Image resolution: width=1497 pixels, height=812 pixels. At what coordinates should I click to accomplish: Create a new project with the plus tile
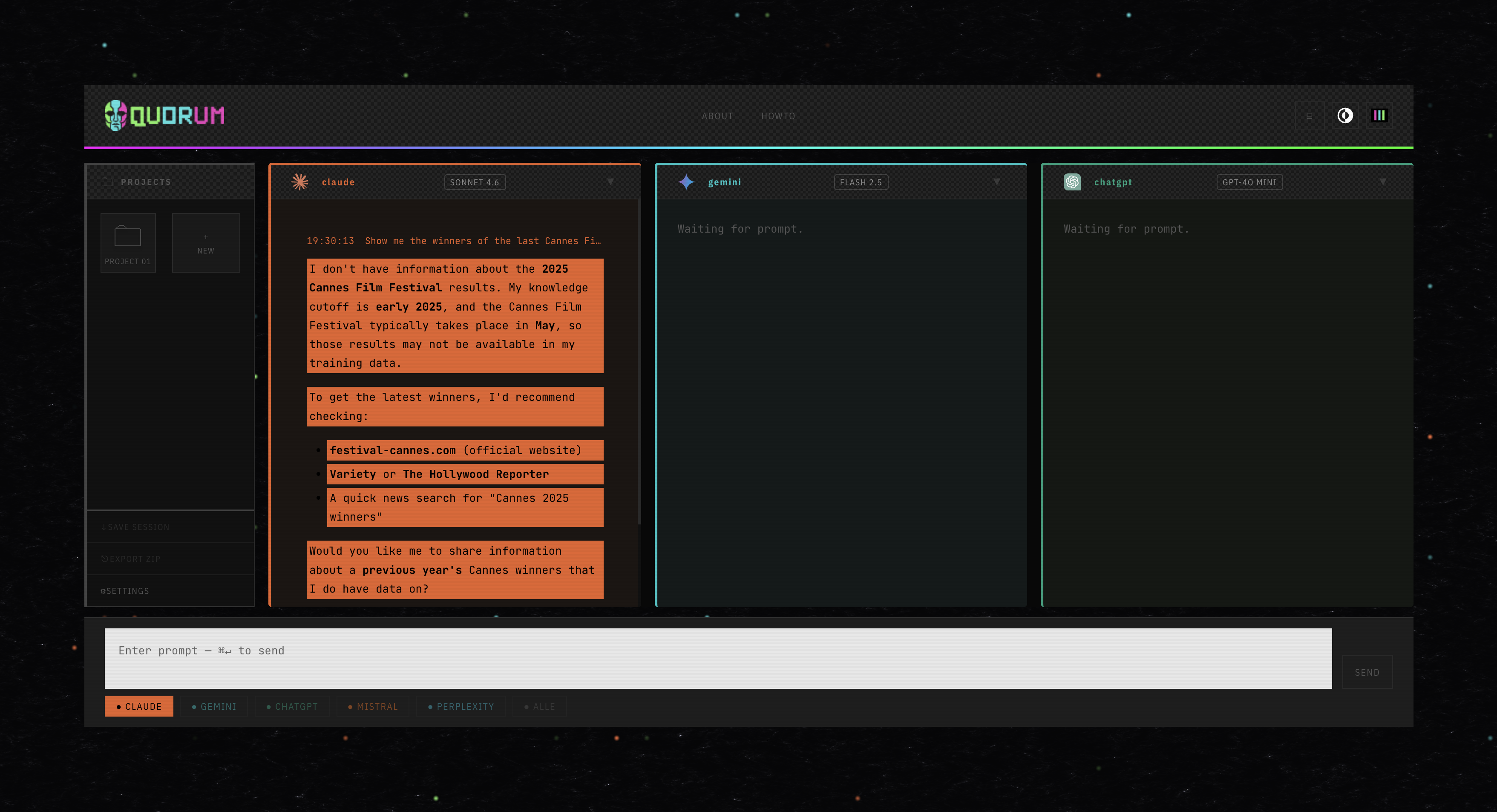pyautogui.click(x=206, y=243)
